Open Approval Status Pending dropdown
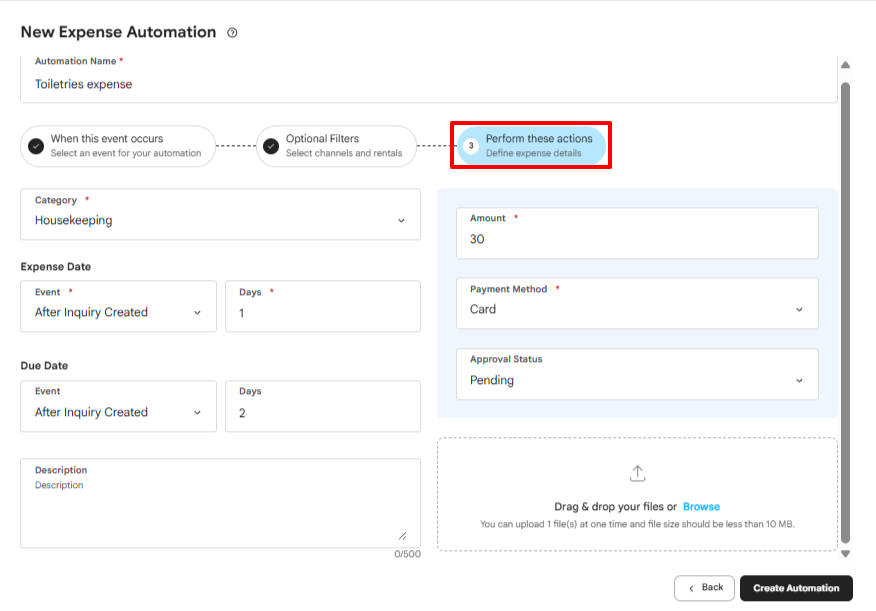This screenshot has height=611, width=876. coord(637,374)
